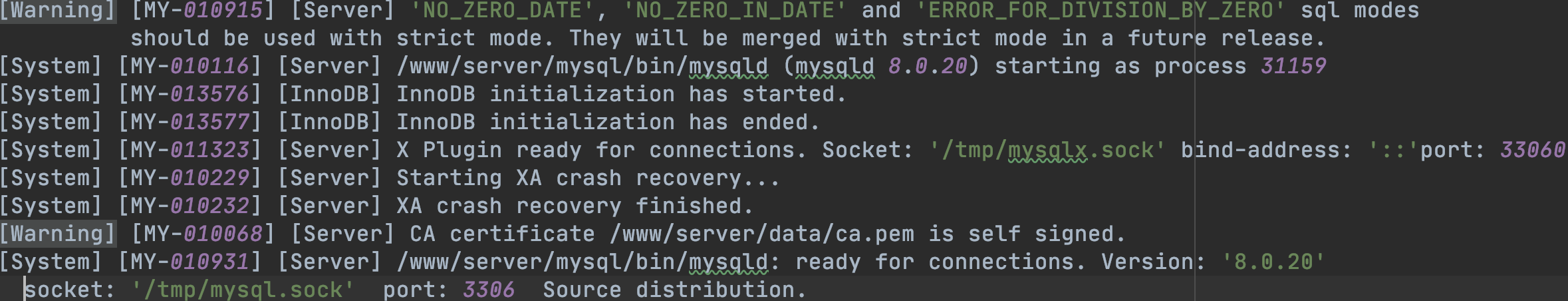The width and height of the screenshot is (1568, 301).
Task: Click the text 'InnoDB initialization has ended.'
Action: point(608,122)
